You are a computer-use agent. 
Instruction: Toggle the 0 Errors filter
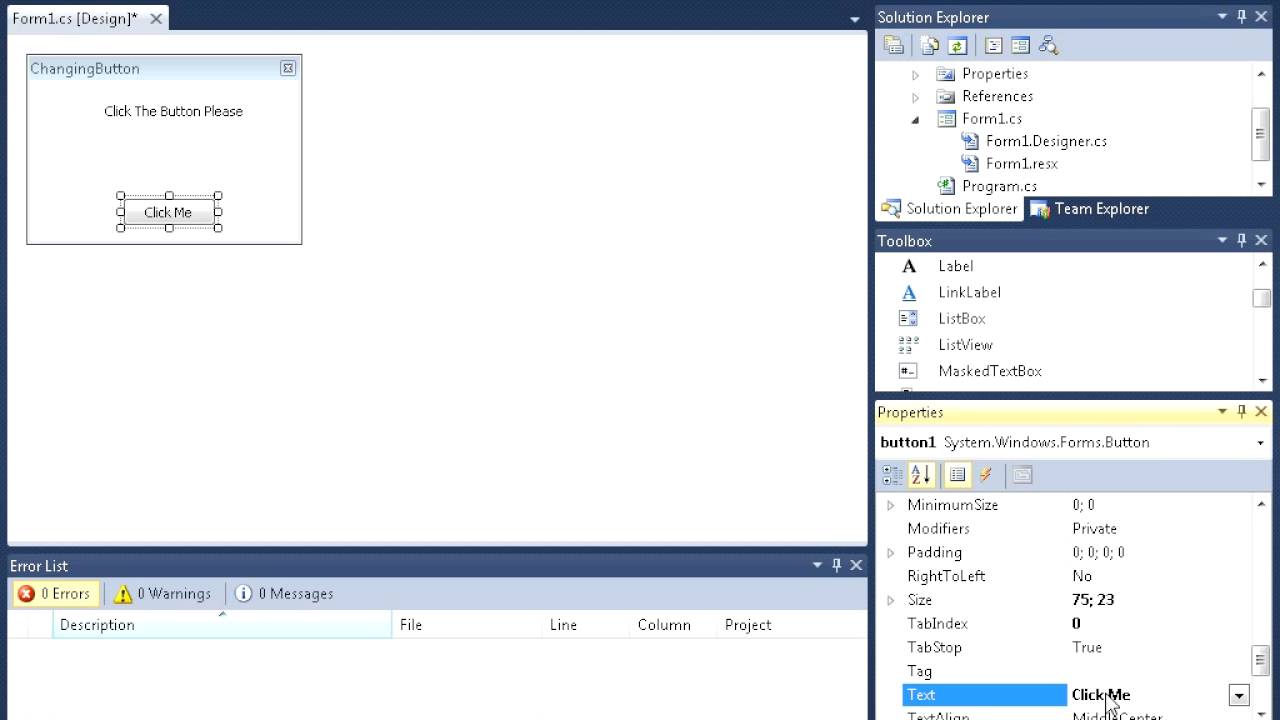(55, 594)
